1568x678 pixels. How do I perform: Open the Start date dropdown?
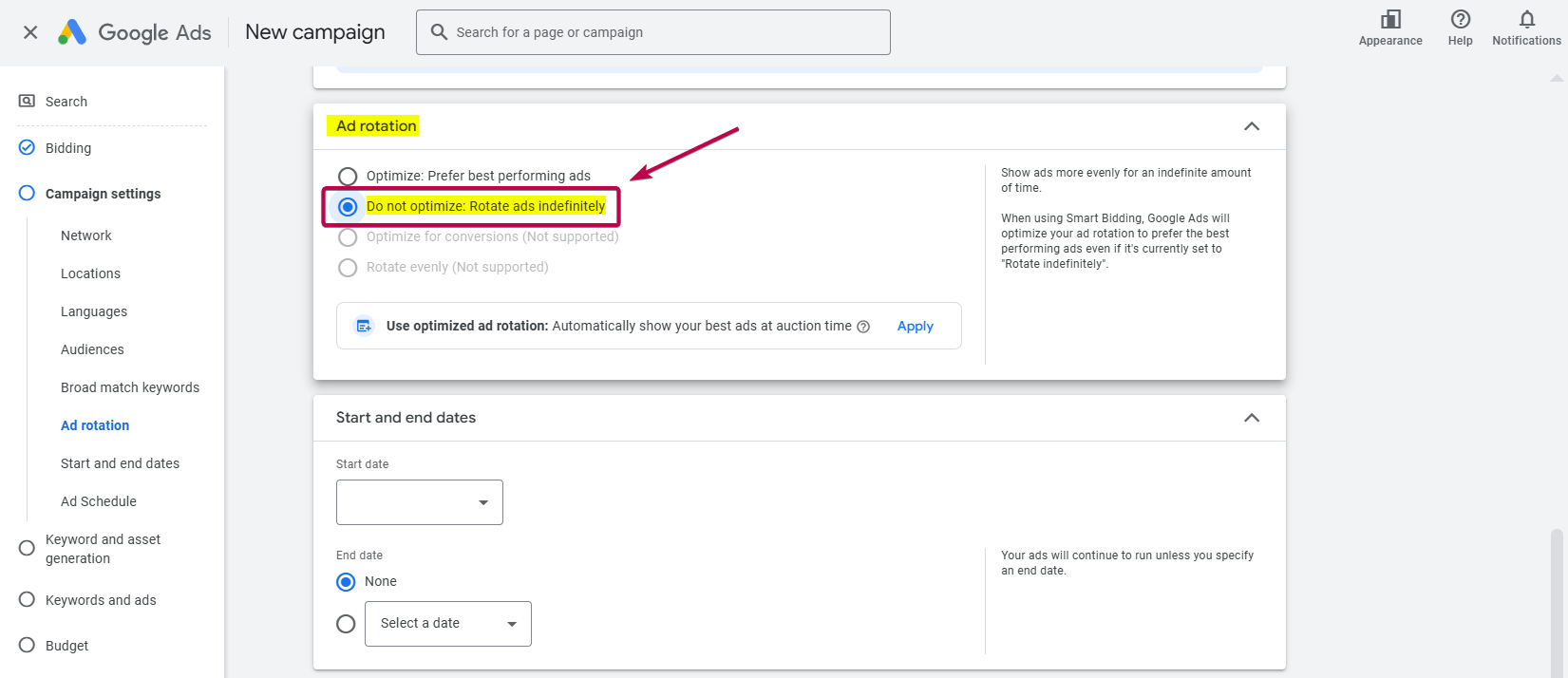pos(419,502)
